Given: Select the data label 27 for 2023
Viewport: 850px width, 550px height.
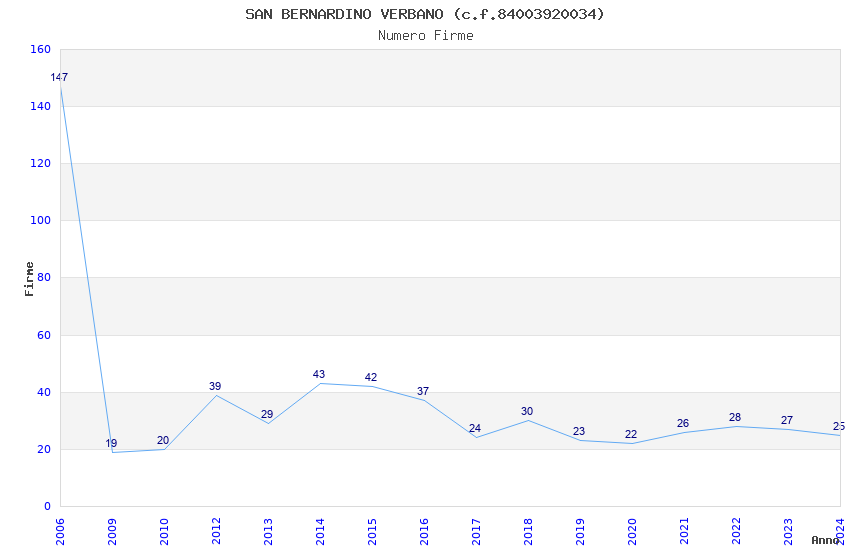Looking at the screenshot, I should (787, 420).
